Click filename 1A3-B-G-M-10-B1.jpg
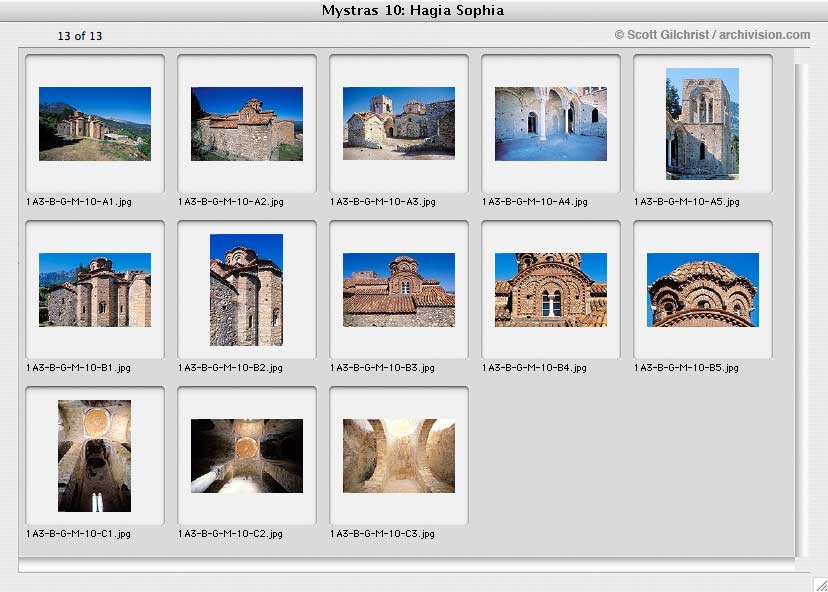 tap(78, 368)
